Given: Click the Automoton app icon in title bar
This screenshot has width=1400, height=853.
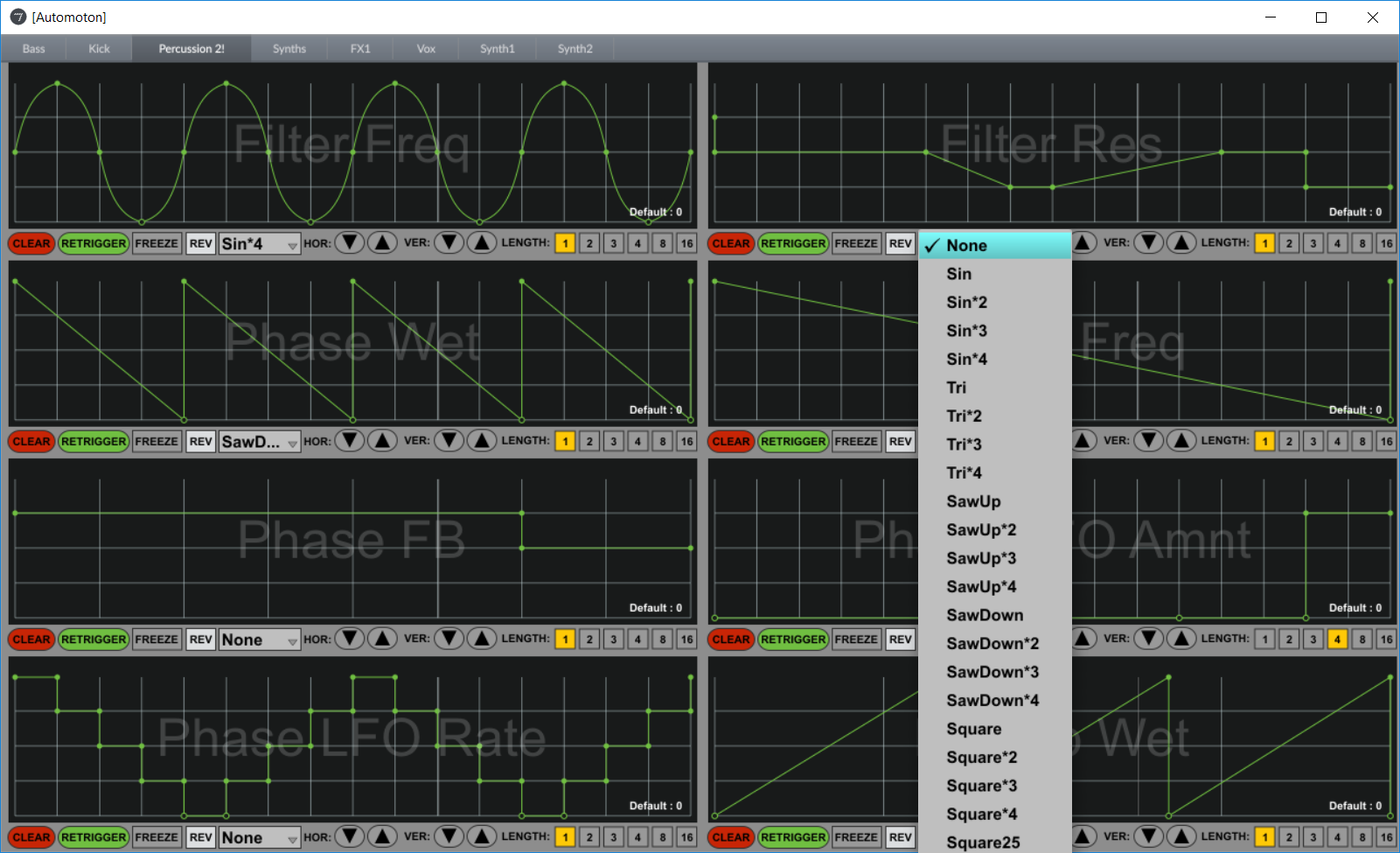Looking at the screenshot, I should pyautogui.click(x=17, y=17).
